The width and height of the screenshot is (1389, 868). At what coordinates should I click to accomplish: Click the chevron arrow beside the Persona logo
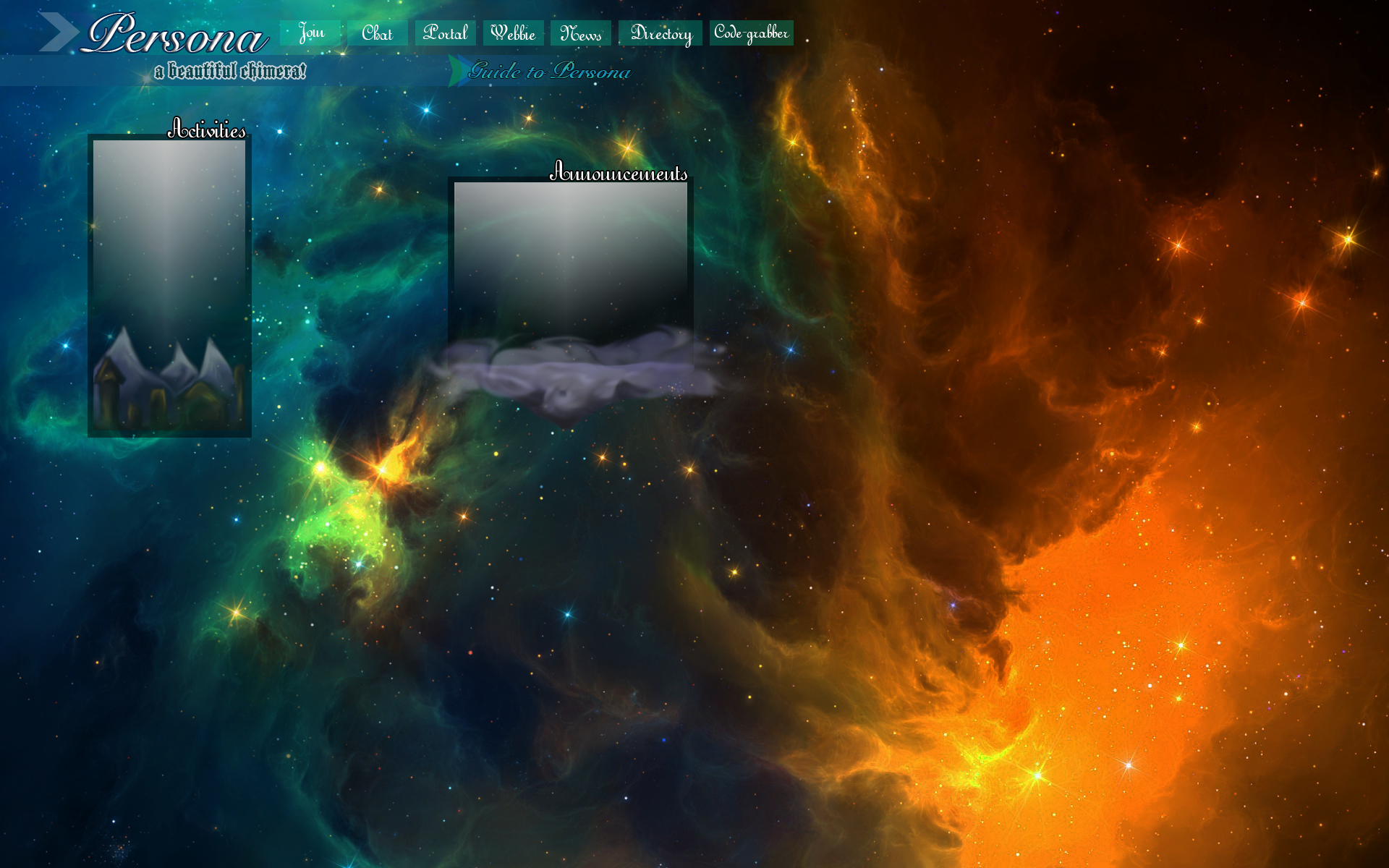click(58, 33)
